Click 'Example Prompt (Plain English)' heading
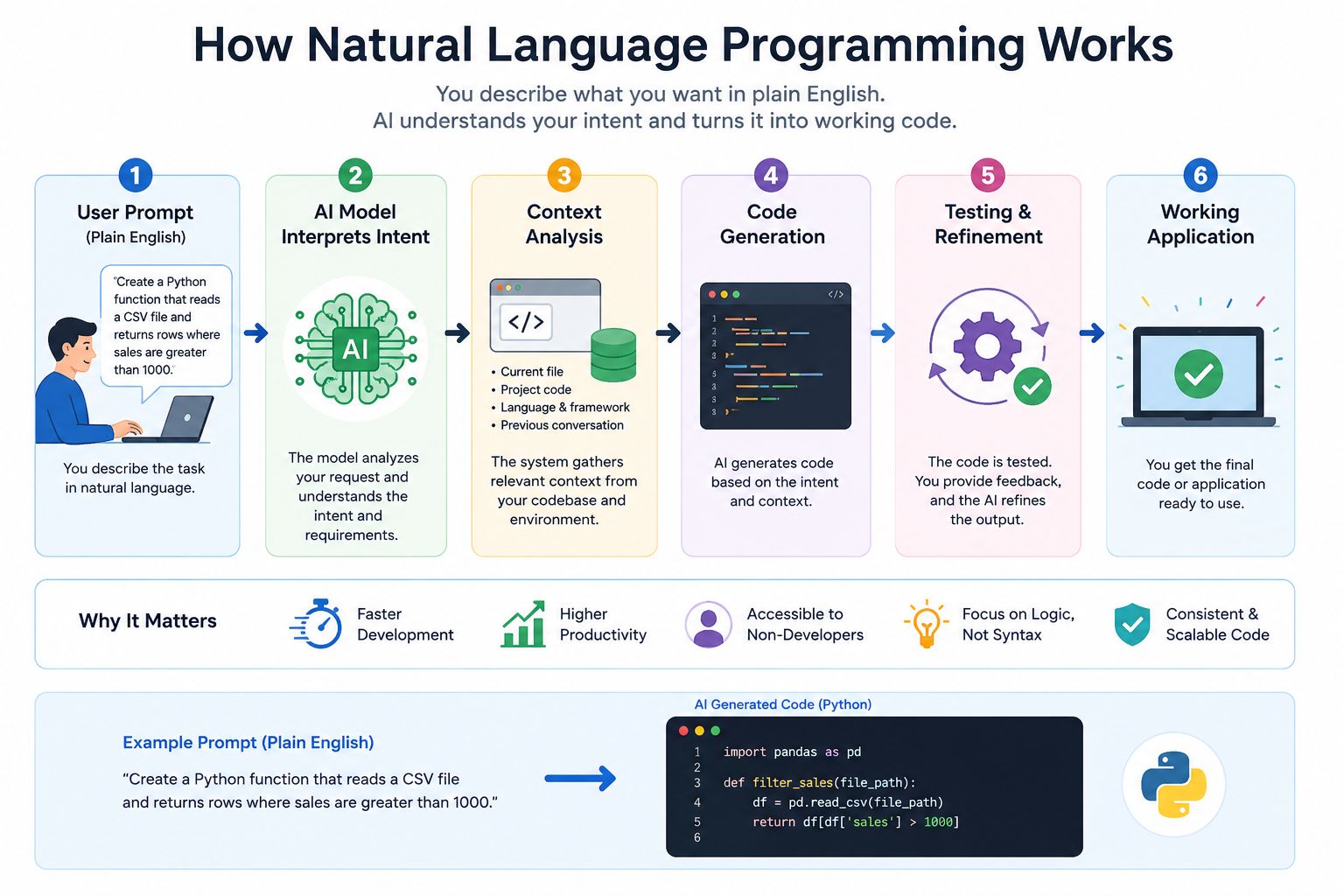Viewport: 1344px width, 896px height. pos(248,742)
